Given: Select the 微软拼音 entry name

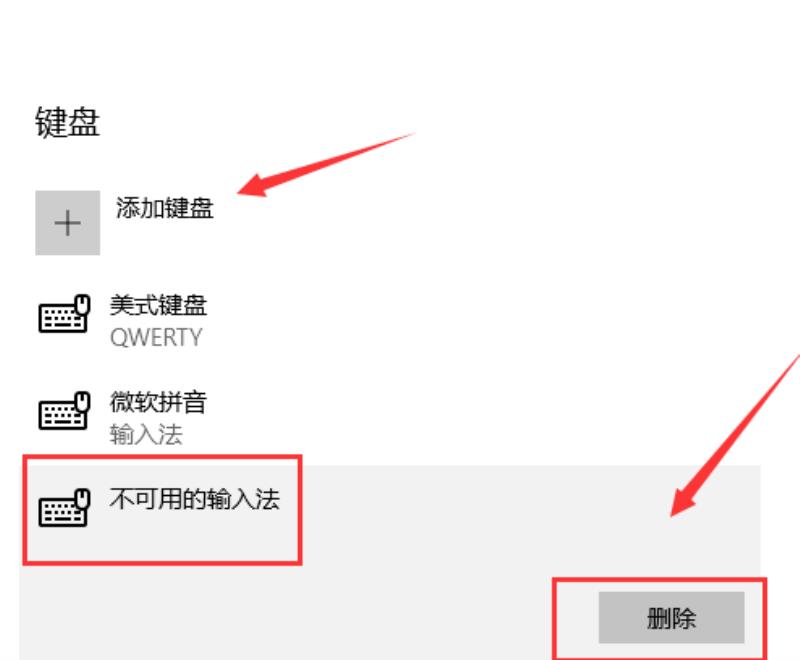Looking at the screenshot, I should click(x=158, y=402).
